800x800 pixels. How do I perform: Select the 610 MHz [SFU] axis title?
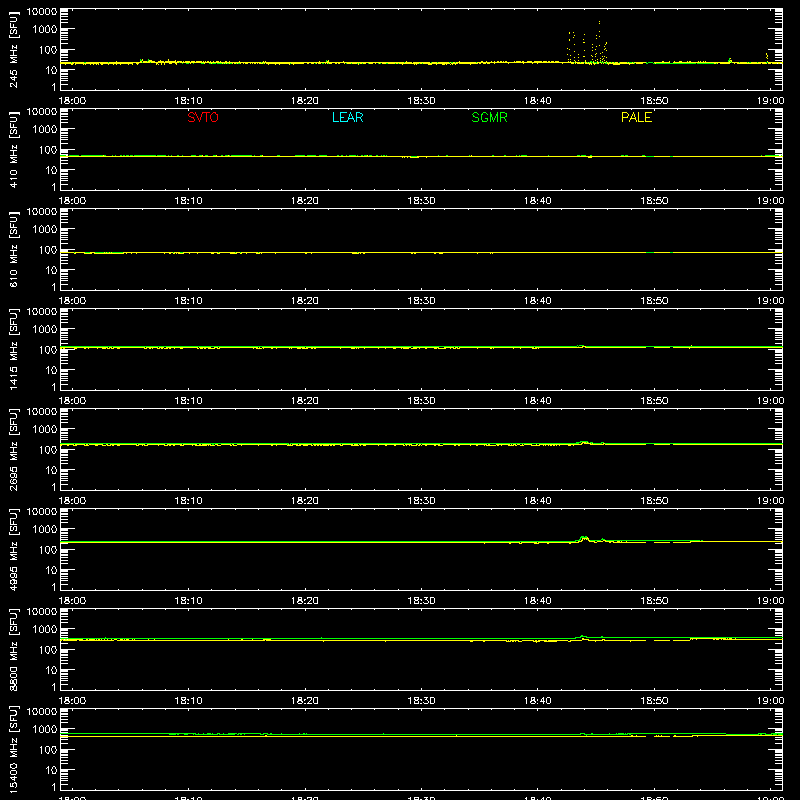[14, 249]
